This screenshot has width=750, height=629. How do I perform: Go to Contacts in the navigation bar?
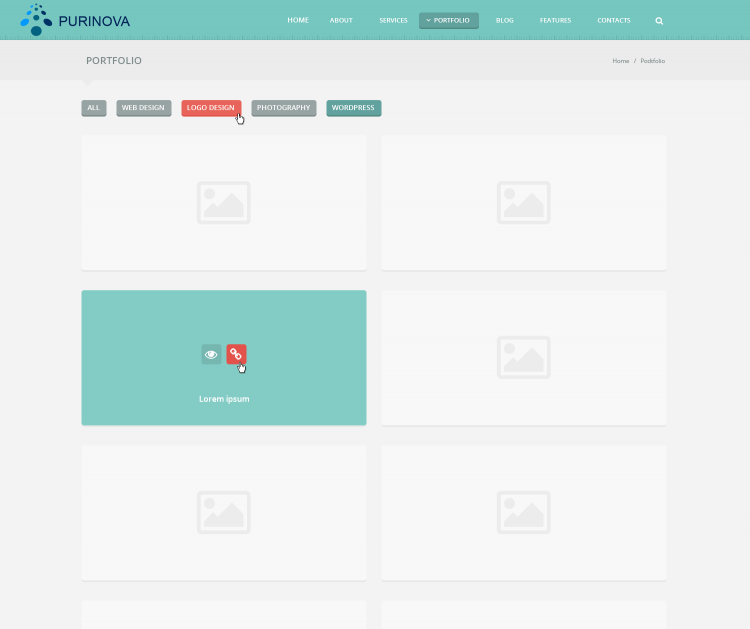[614, 20]
